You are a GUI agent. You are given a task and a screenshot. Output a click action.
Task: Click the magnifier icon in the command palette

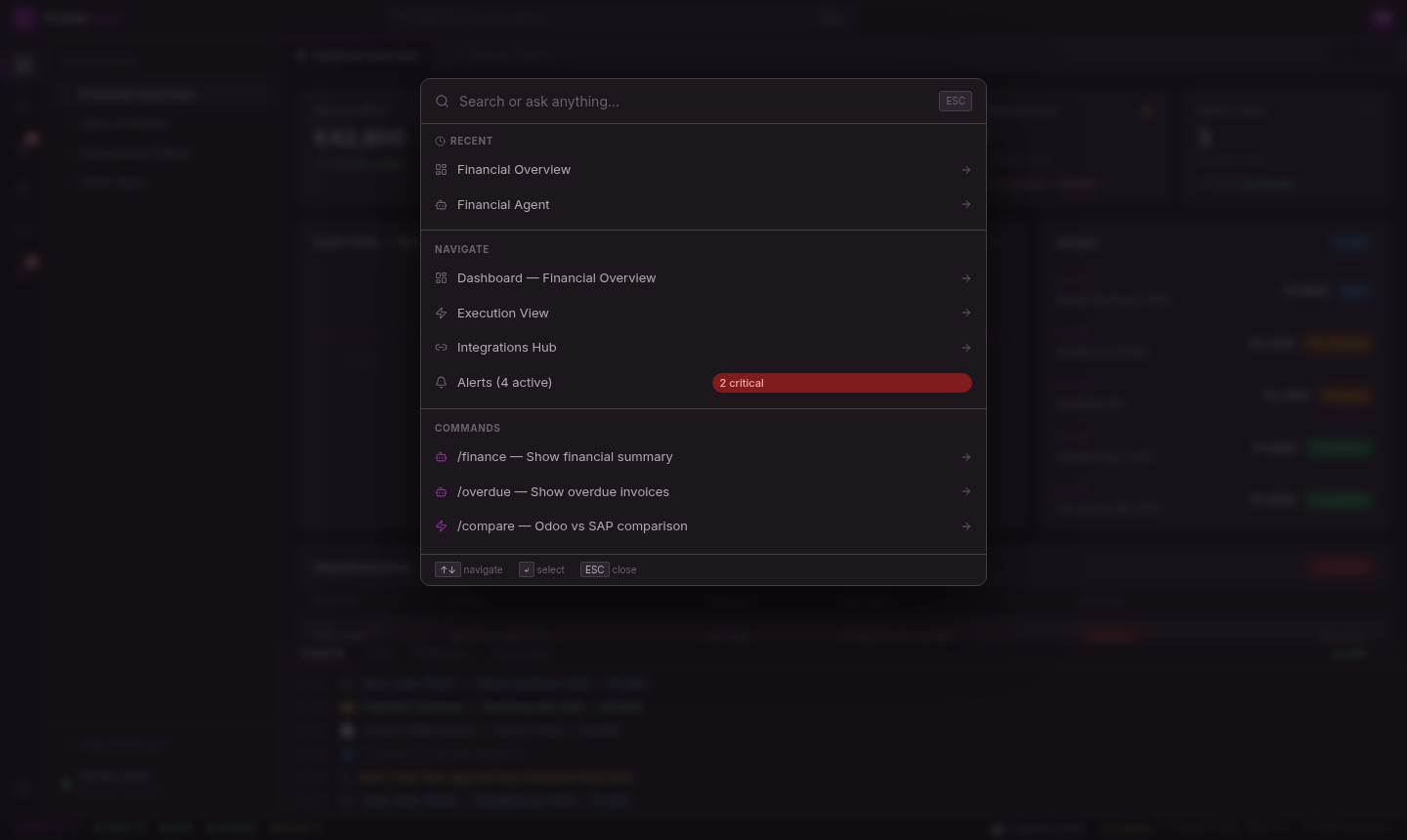442,102
